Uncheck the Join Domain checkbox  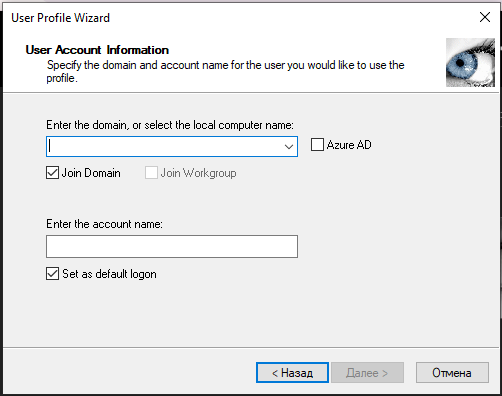[x=52, y=173]
